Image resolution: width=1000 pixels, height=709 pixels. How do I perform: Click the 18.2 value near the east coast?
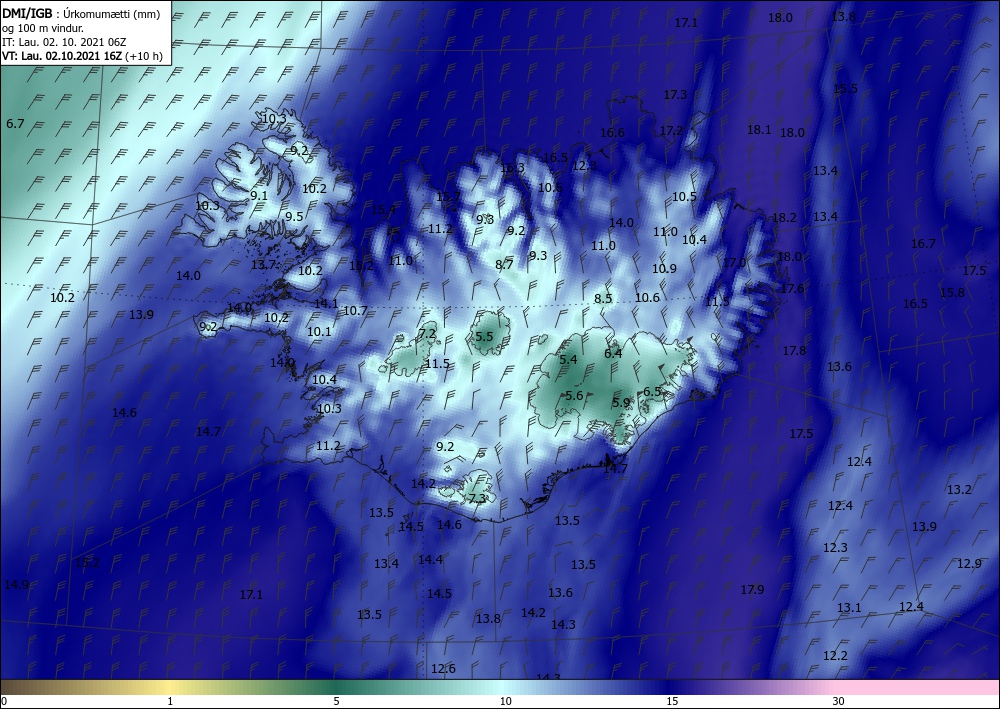tap(784, 217)
